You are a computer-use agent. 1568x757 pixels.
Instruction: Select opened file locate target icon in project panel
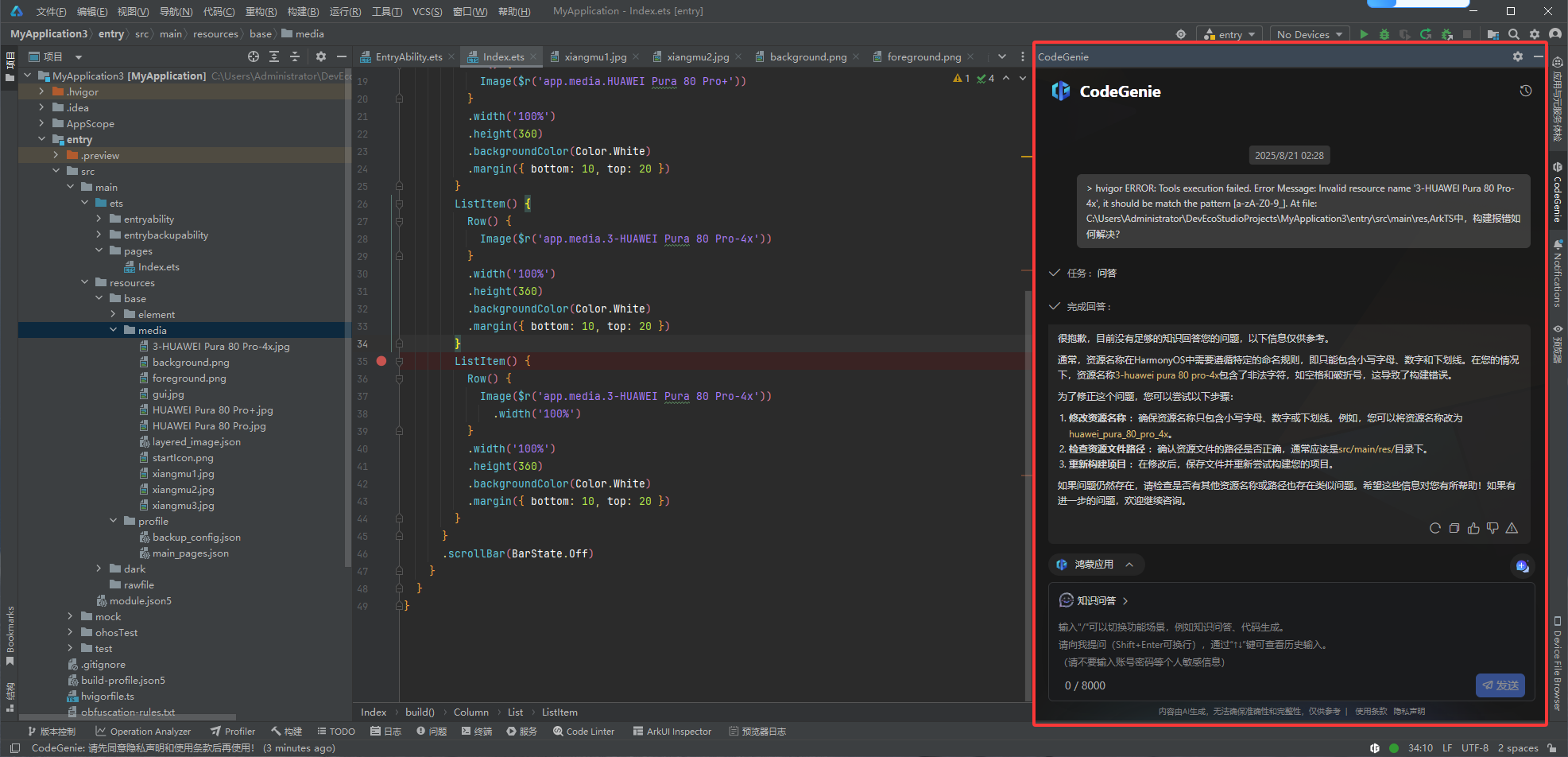(254, 56)
